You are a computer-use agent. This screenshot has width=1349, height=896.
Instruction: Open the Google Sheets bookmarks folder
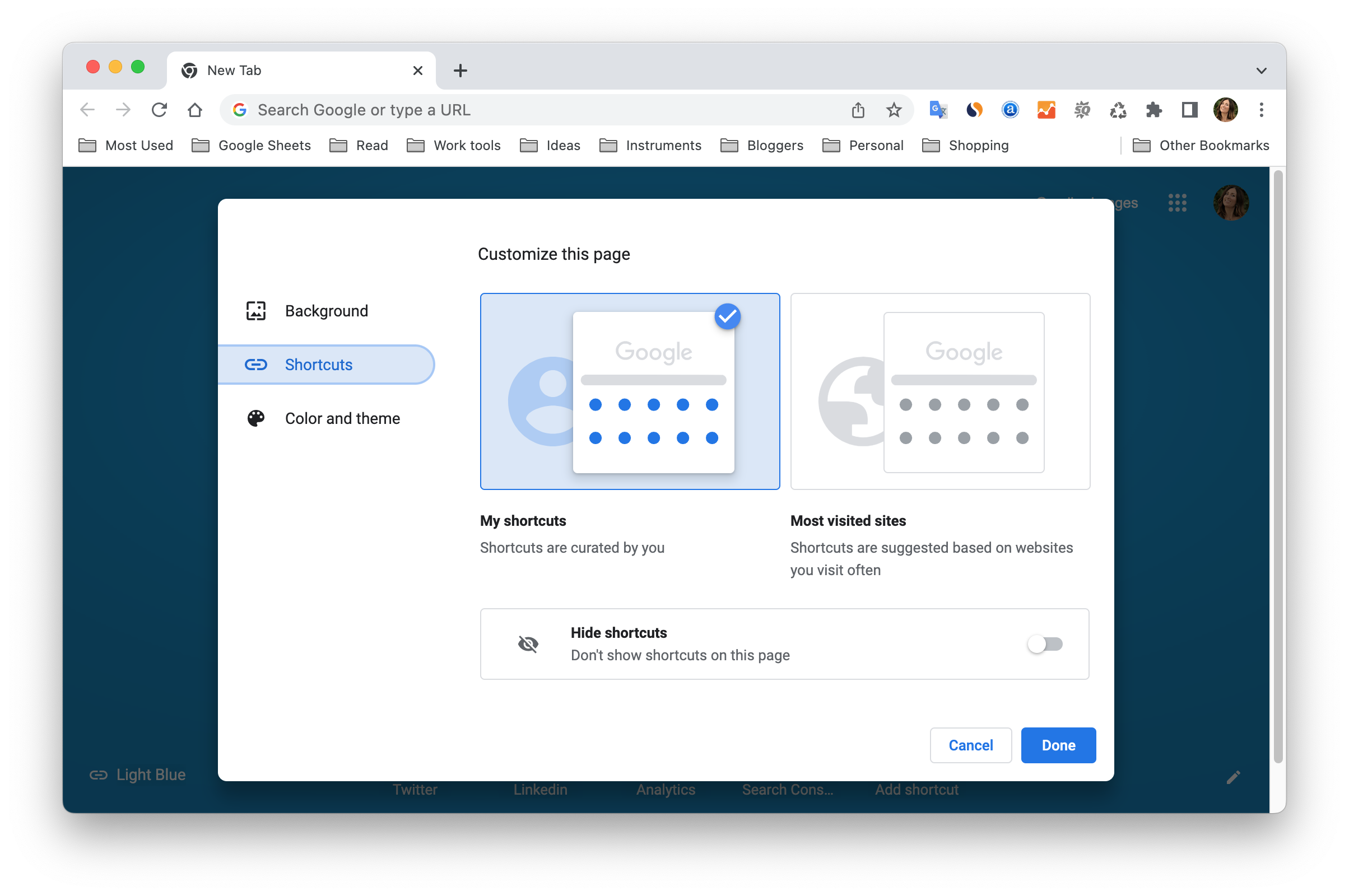(252, 146)
